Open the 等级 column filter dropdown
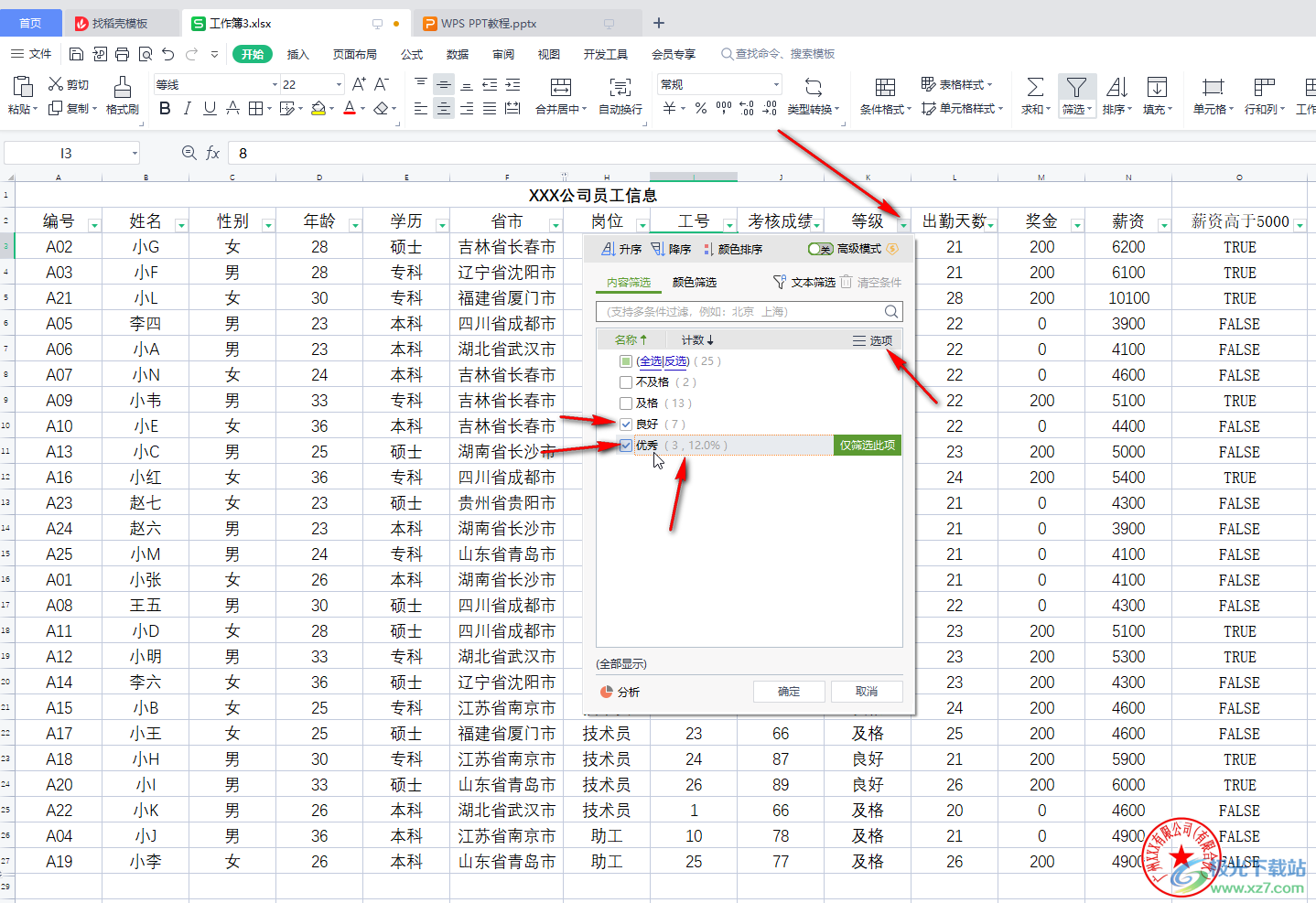 903,225
